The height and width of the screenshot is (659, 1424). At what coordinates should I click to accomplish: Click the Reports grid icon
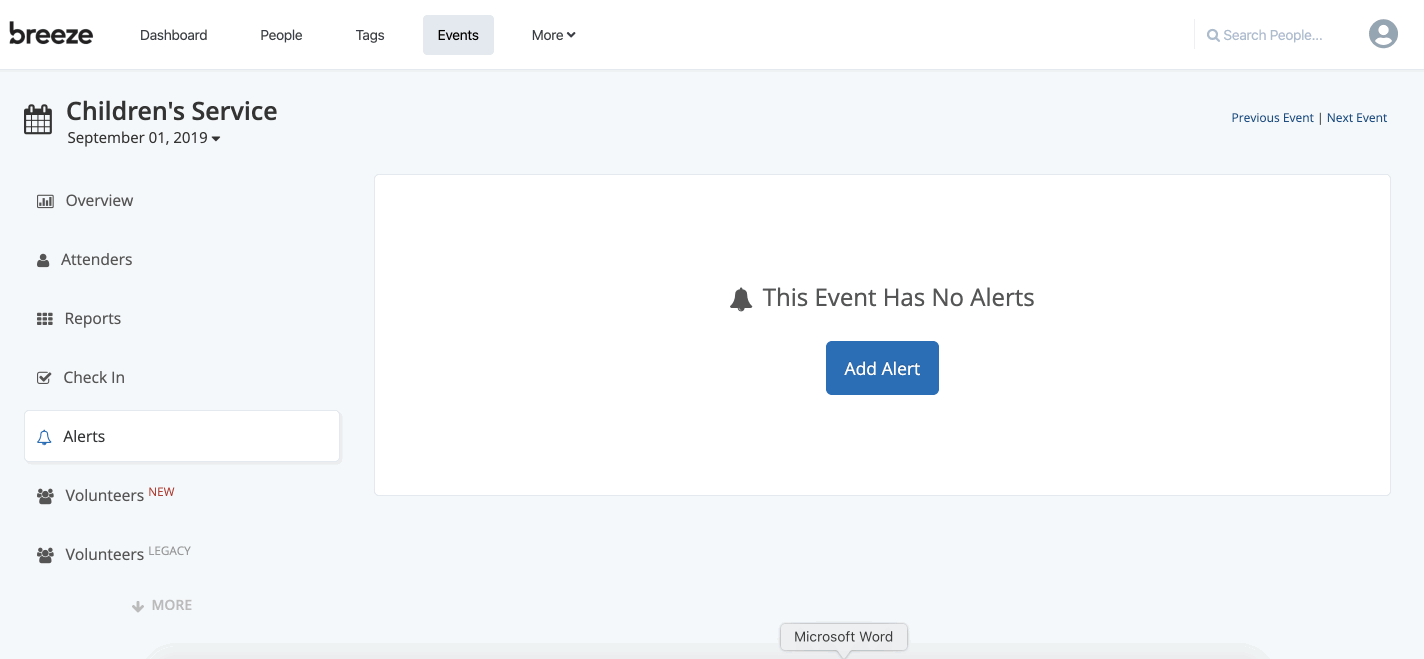tap(44, 318)
